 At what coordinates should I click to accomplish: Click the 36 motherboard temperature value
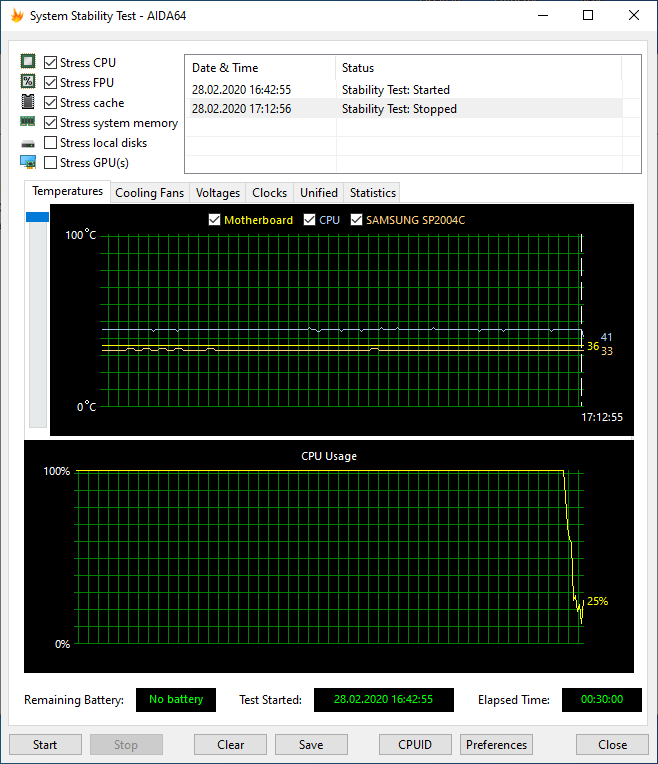click(593, 346)
